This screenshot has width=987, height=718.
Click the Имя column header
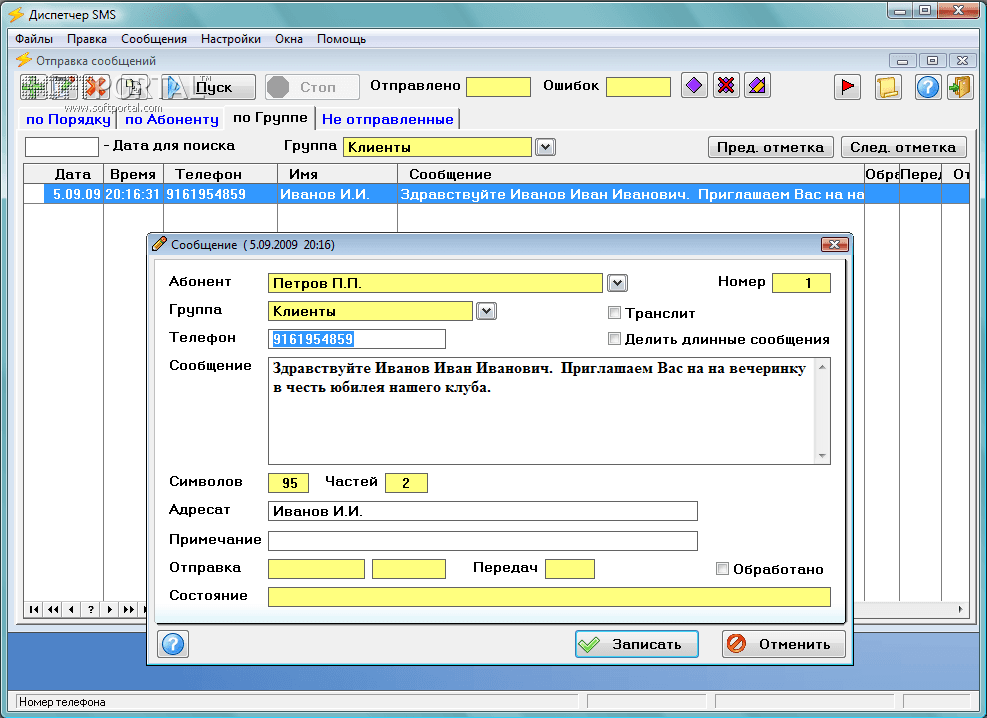337,174
